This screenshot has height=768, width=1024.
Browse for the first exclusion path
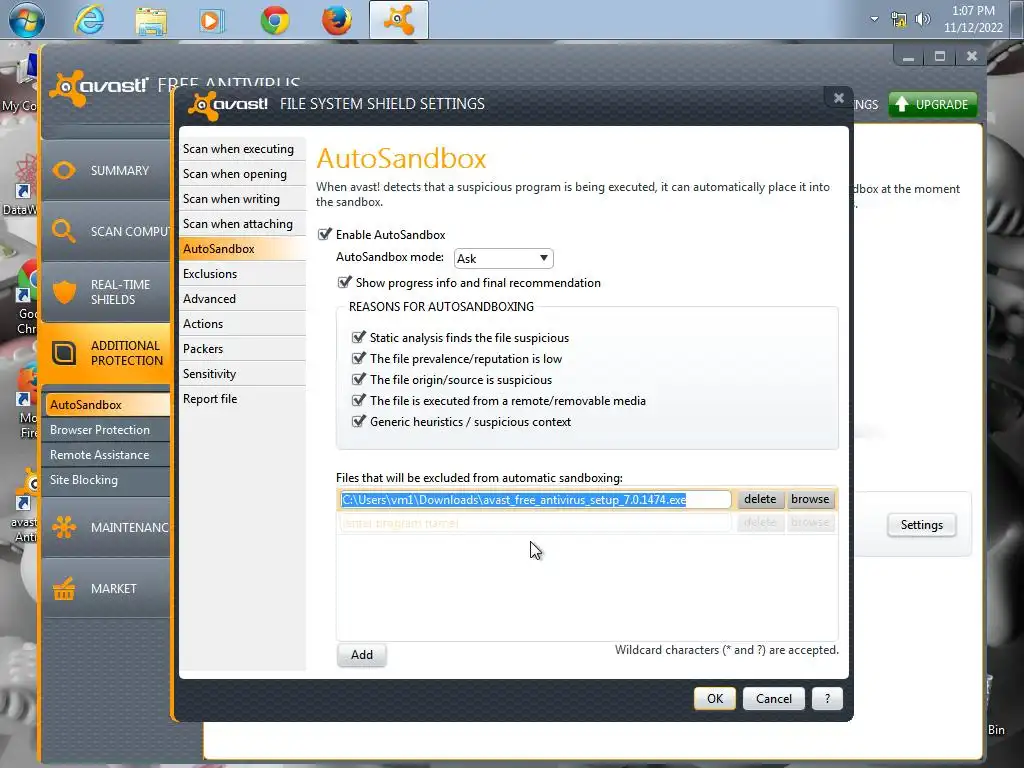pos(810,499)
